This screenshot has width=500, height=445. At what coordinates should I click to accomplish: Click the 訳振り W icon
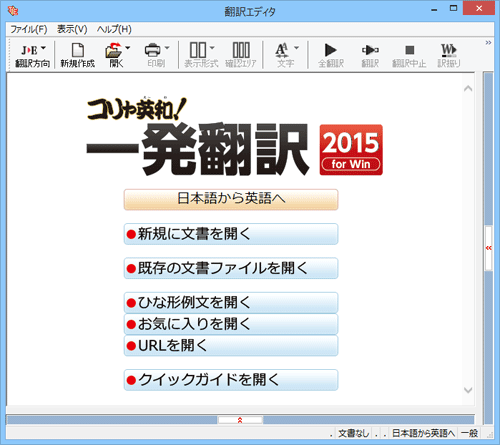tap(449, 50)
